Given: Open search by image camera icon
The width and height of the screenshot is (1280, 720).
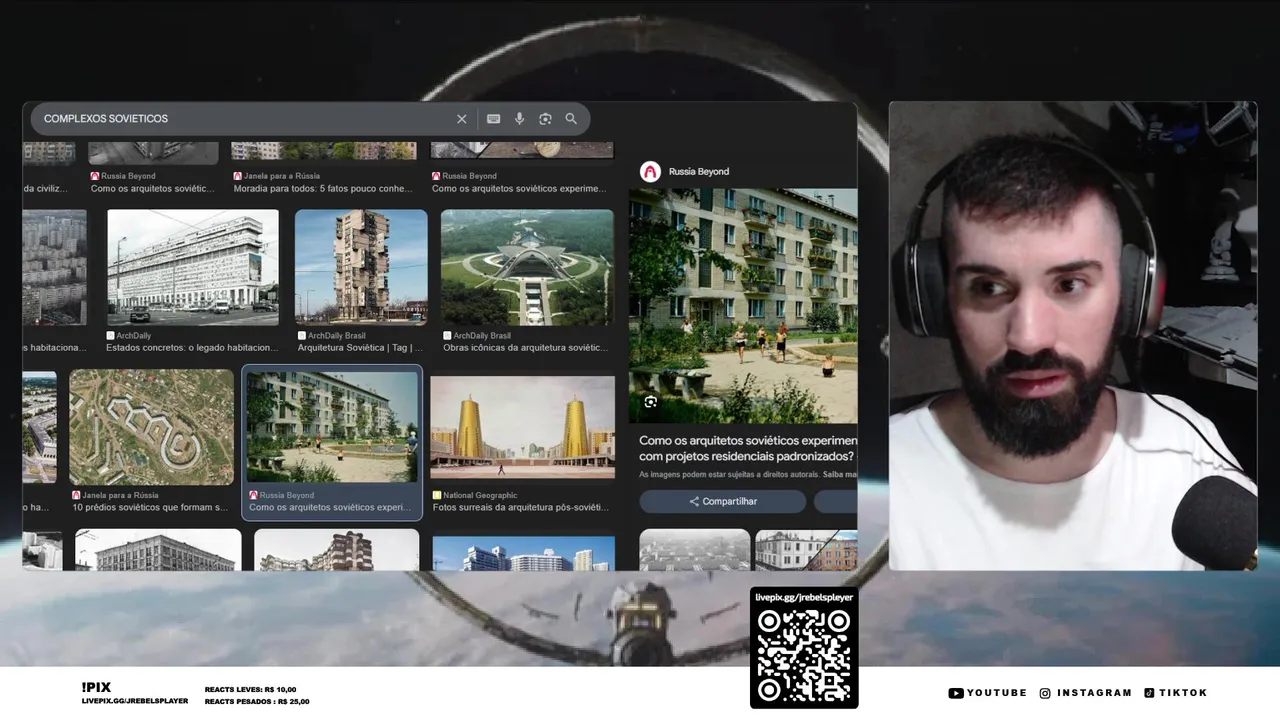Looking at the screenshot, I should click(545, 119).
